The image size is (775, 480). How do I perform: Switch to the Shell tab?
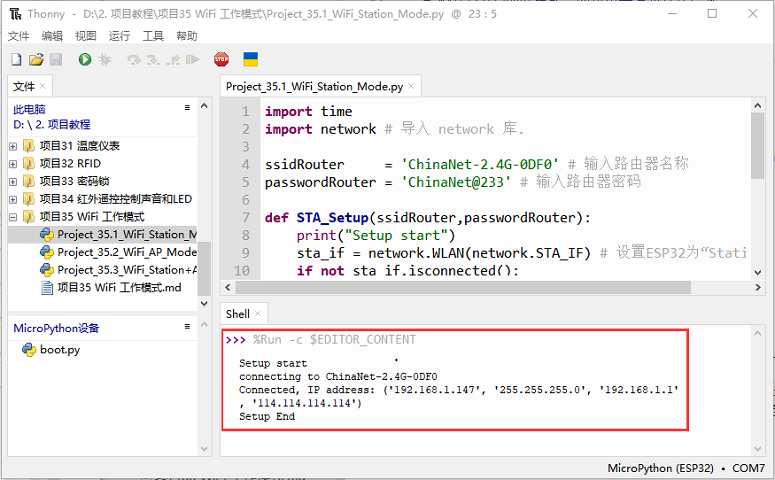coord(237,314)
